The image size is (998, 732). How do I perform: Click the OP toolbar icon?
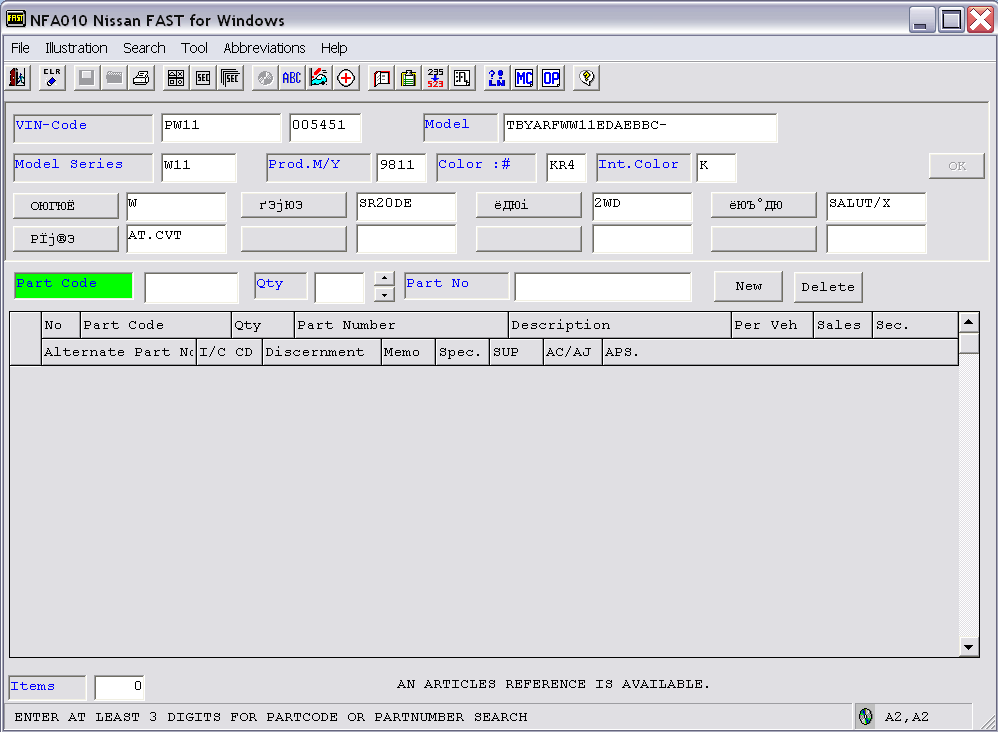click(x=551, y=78)
